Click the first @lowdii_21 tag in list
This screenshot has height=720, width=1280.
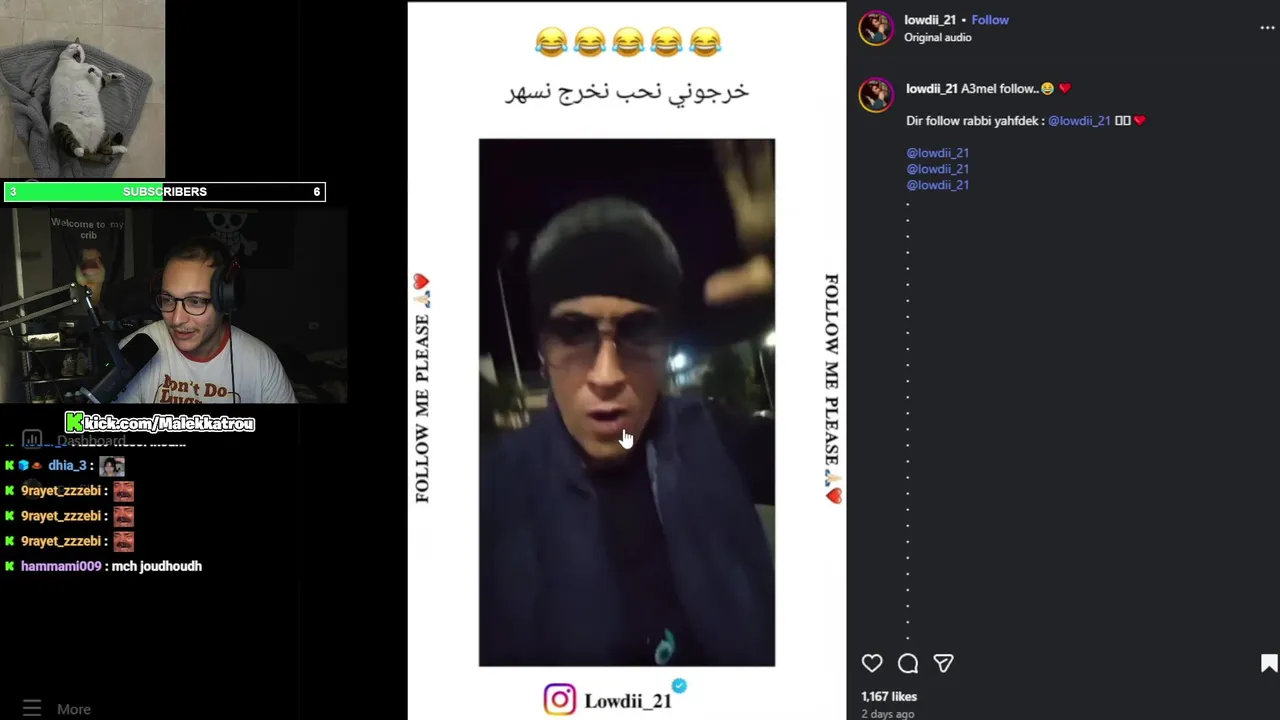pos(937,153)
